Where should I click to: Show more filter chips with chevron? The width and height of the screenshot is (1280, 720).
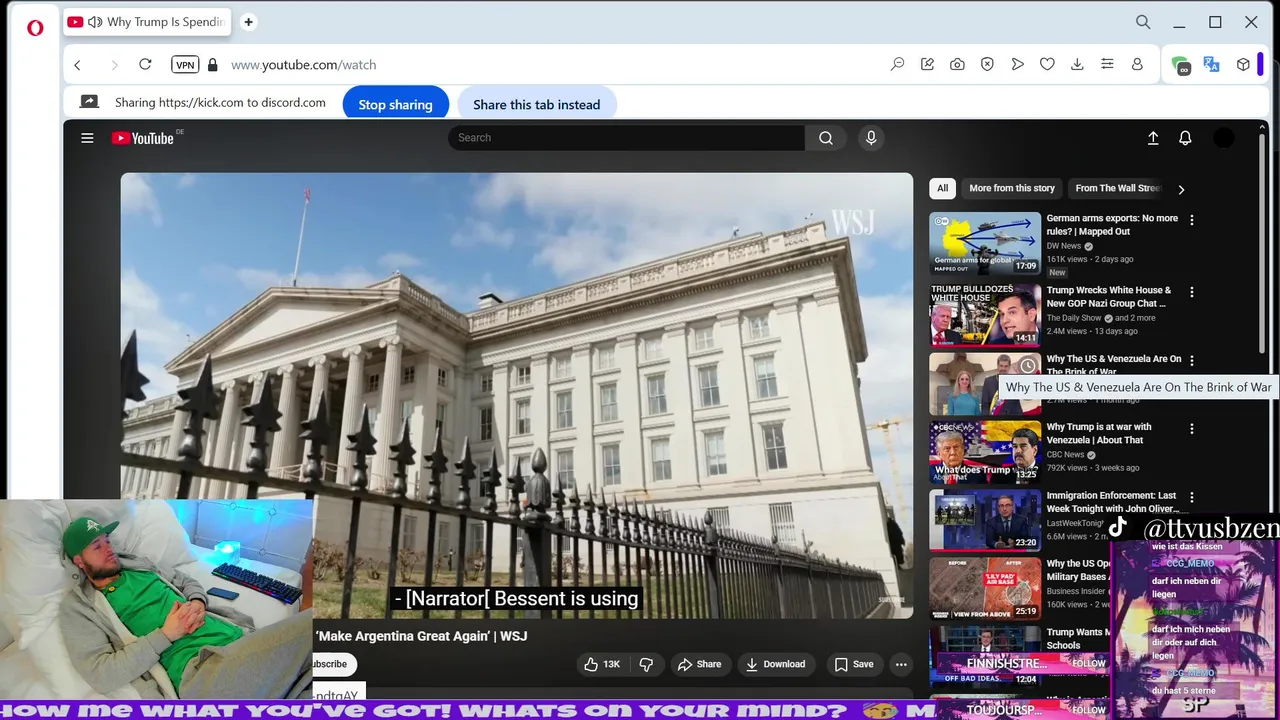[1181, 189]
